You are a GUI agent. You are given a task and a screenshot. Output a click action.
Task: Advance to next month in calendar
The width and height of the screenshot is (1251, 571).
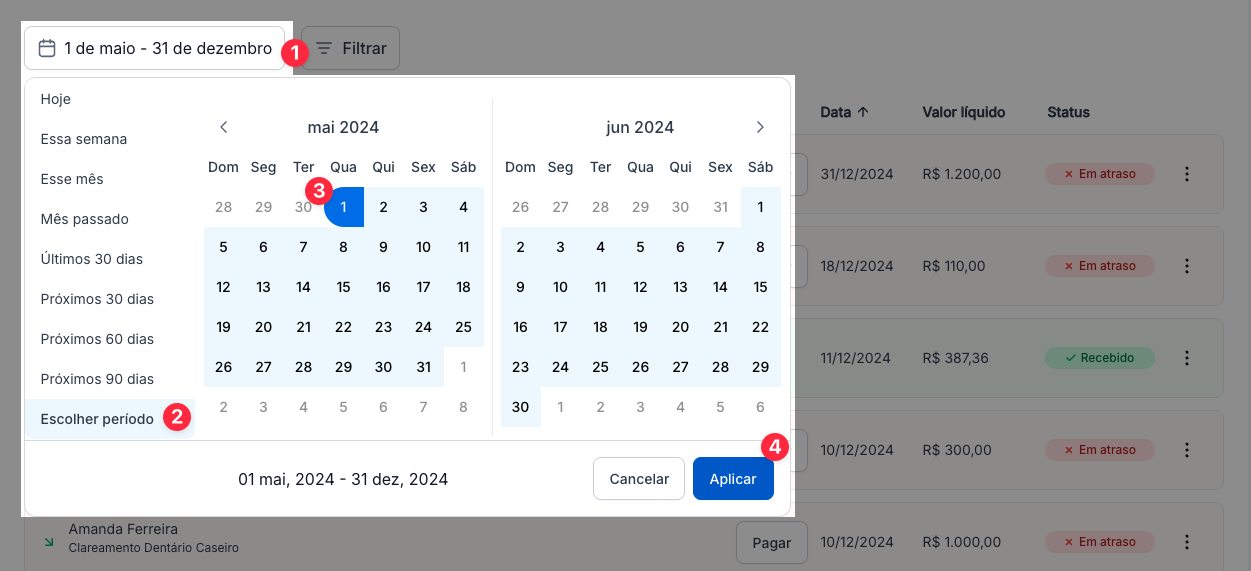pyautogui.click(x=760, y=127)
